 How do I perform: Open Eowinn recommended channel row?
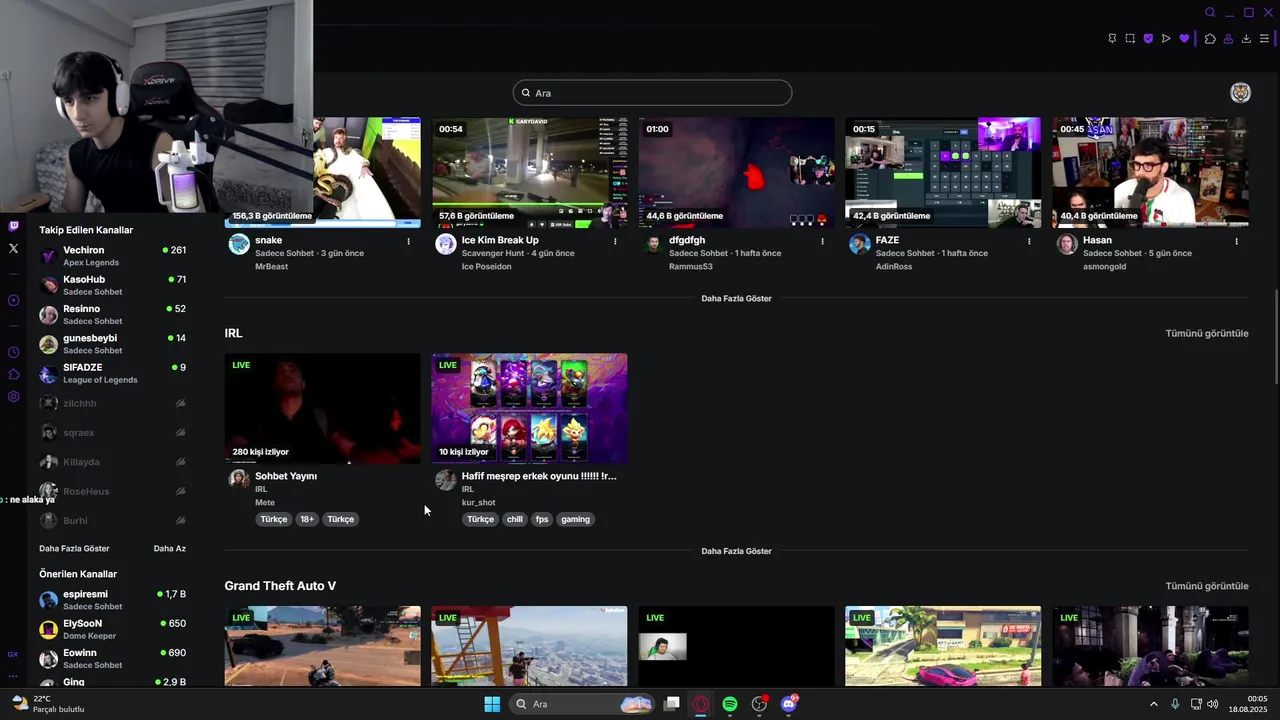point(112,659)
